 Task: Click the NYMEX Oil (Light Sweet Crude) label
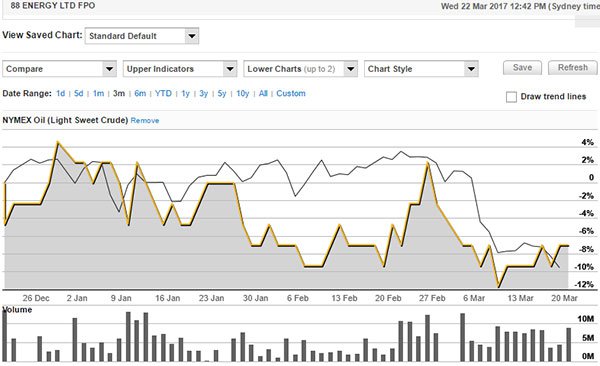tap(65, 120)
